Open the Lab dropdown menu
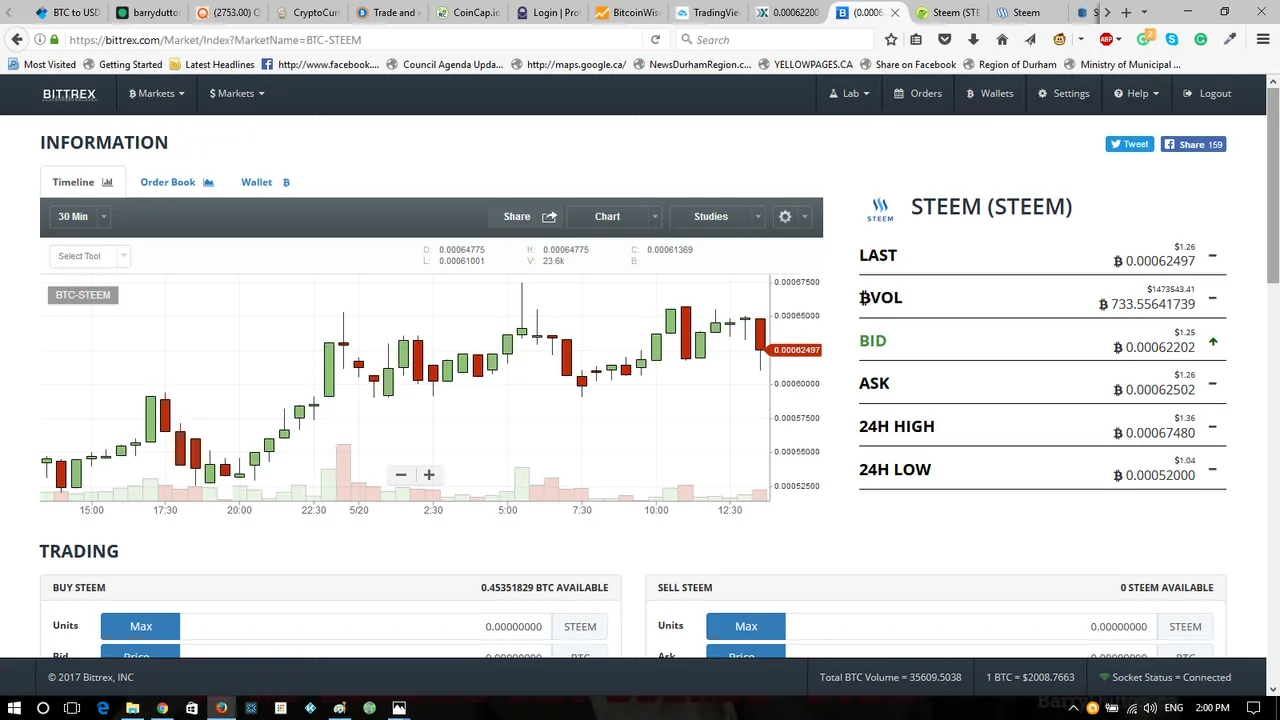1280x720 pixels. coord(849,93)
